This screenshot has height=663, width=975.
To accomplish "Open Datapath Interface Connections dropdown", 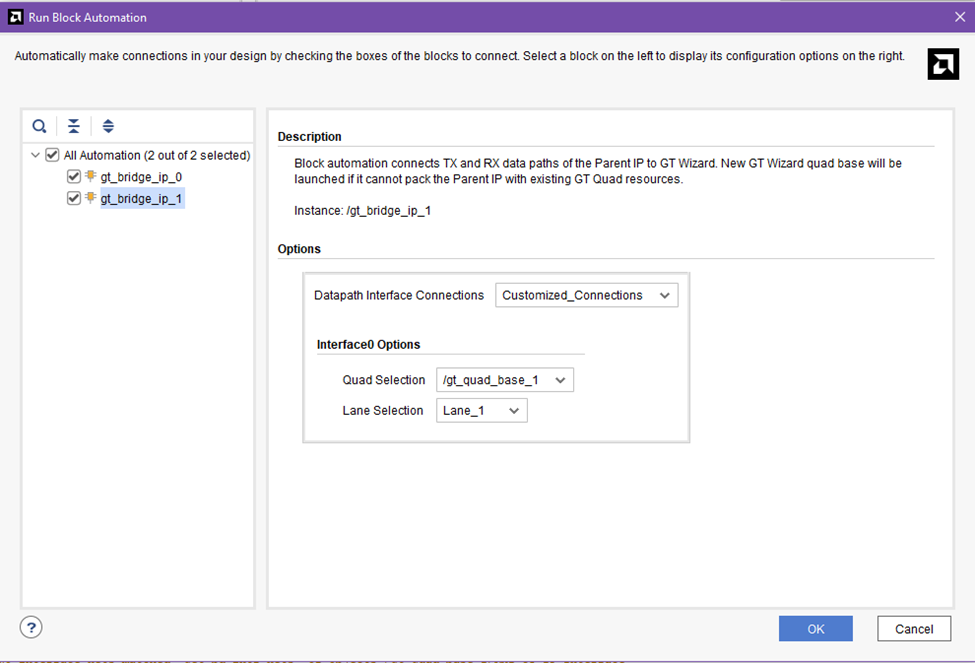I will click(586, 295).
